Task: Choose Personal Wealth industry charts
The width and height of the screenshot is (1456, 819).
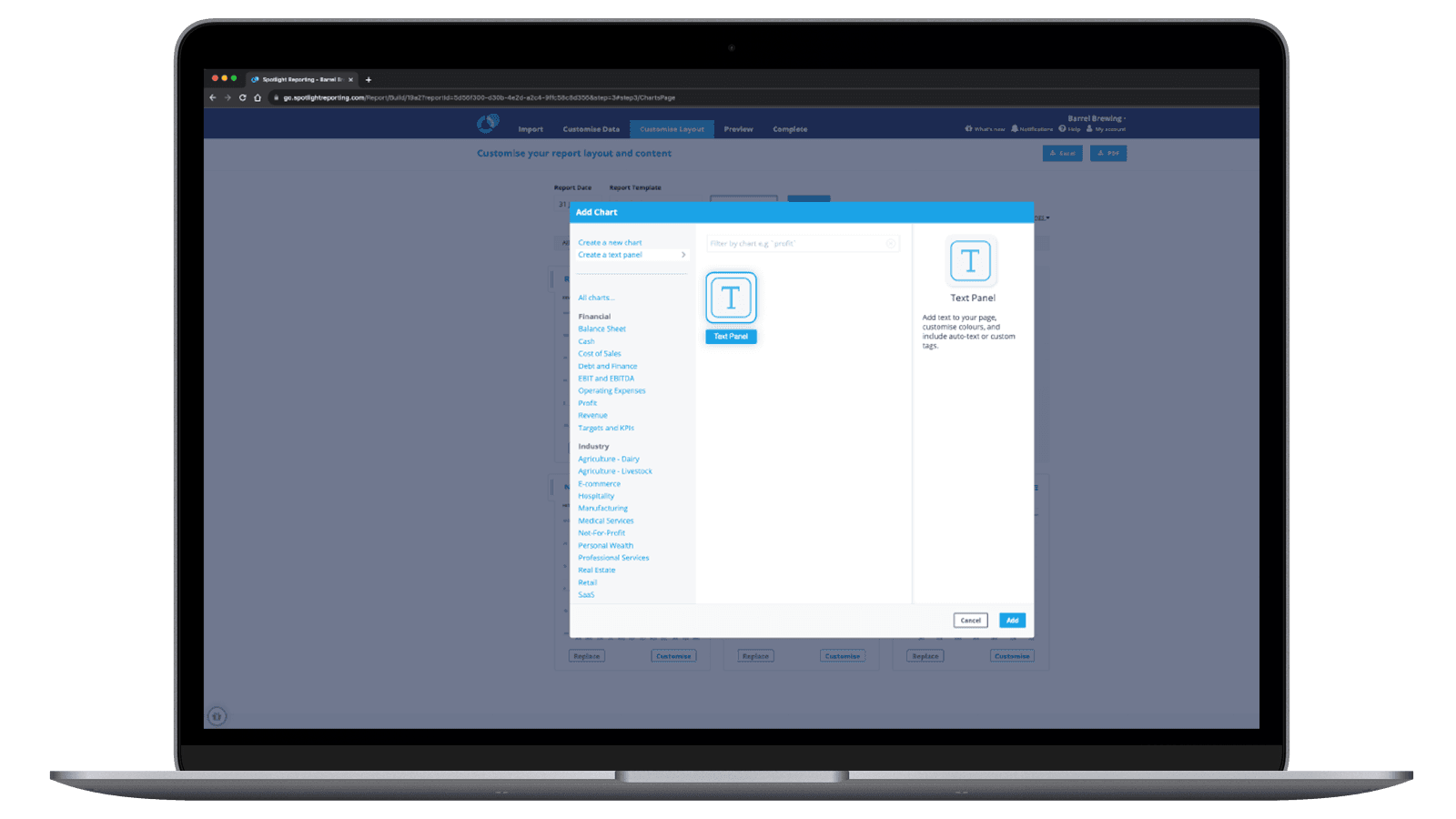Action: coord(605,545)
